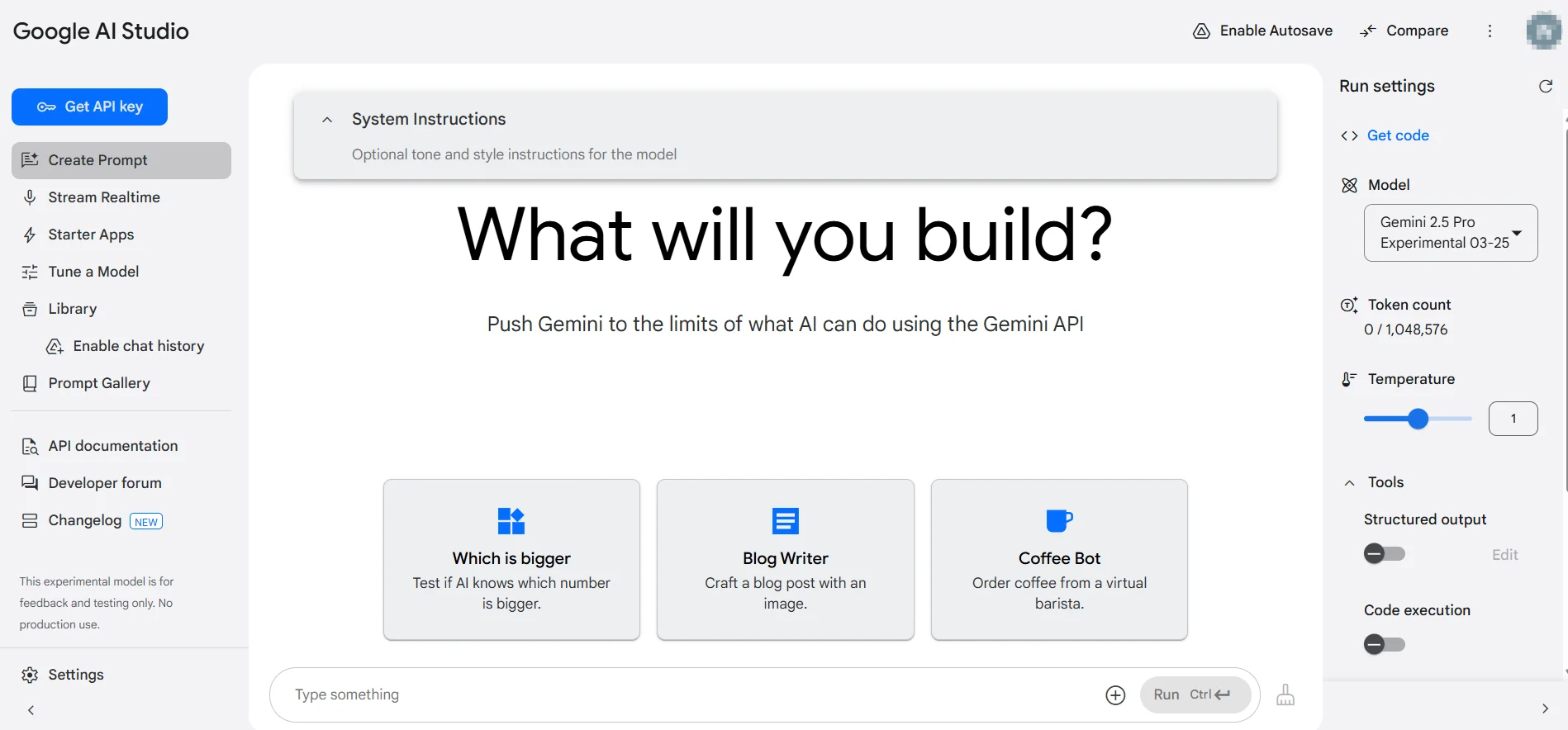This screenshot has width=1568, height=730.
Task: Collapse the Tools section chevron
Action: [x=1349, y=483]
